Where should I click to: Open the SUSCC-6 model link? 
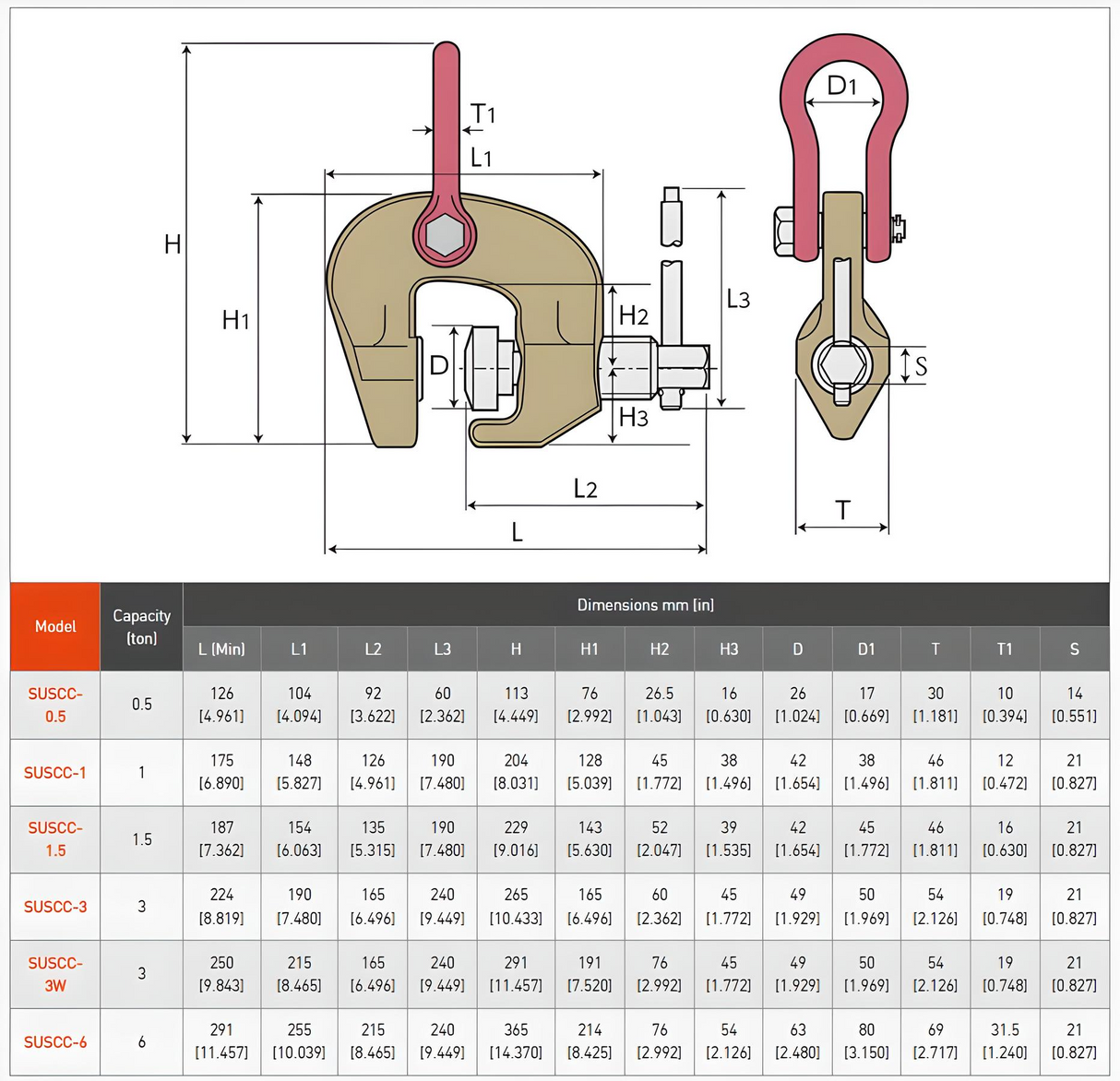54,1041
